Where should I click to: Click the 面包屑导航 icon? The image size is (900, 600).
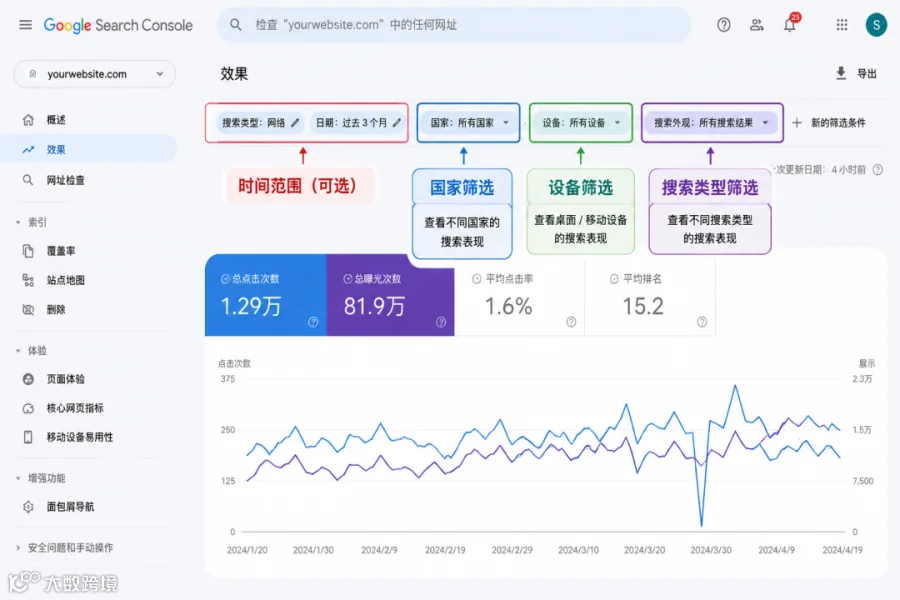(28, 506)
